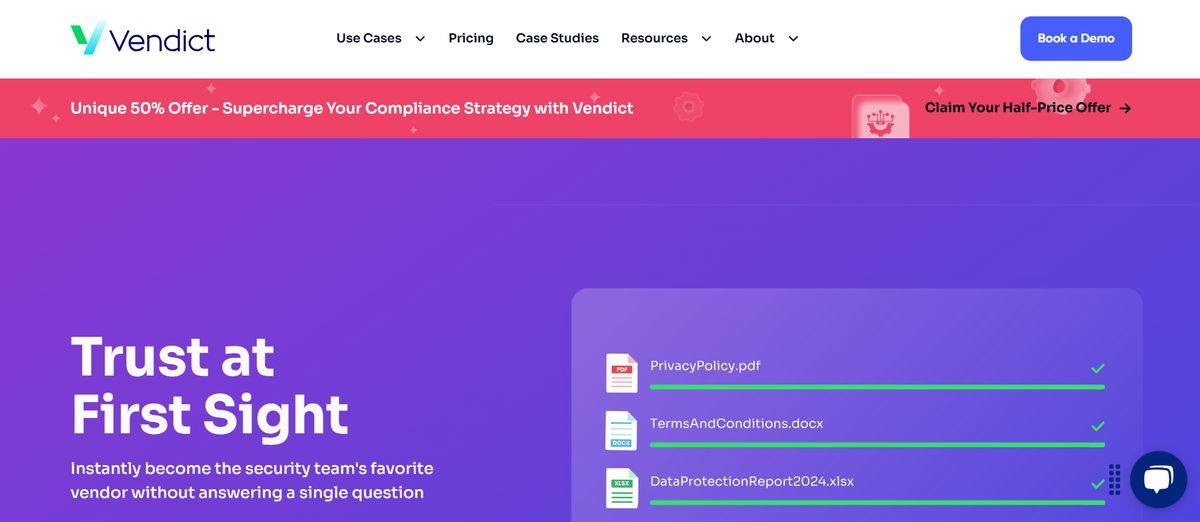
Task: Click the promo banner badge icon
Action: (880, 117)
